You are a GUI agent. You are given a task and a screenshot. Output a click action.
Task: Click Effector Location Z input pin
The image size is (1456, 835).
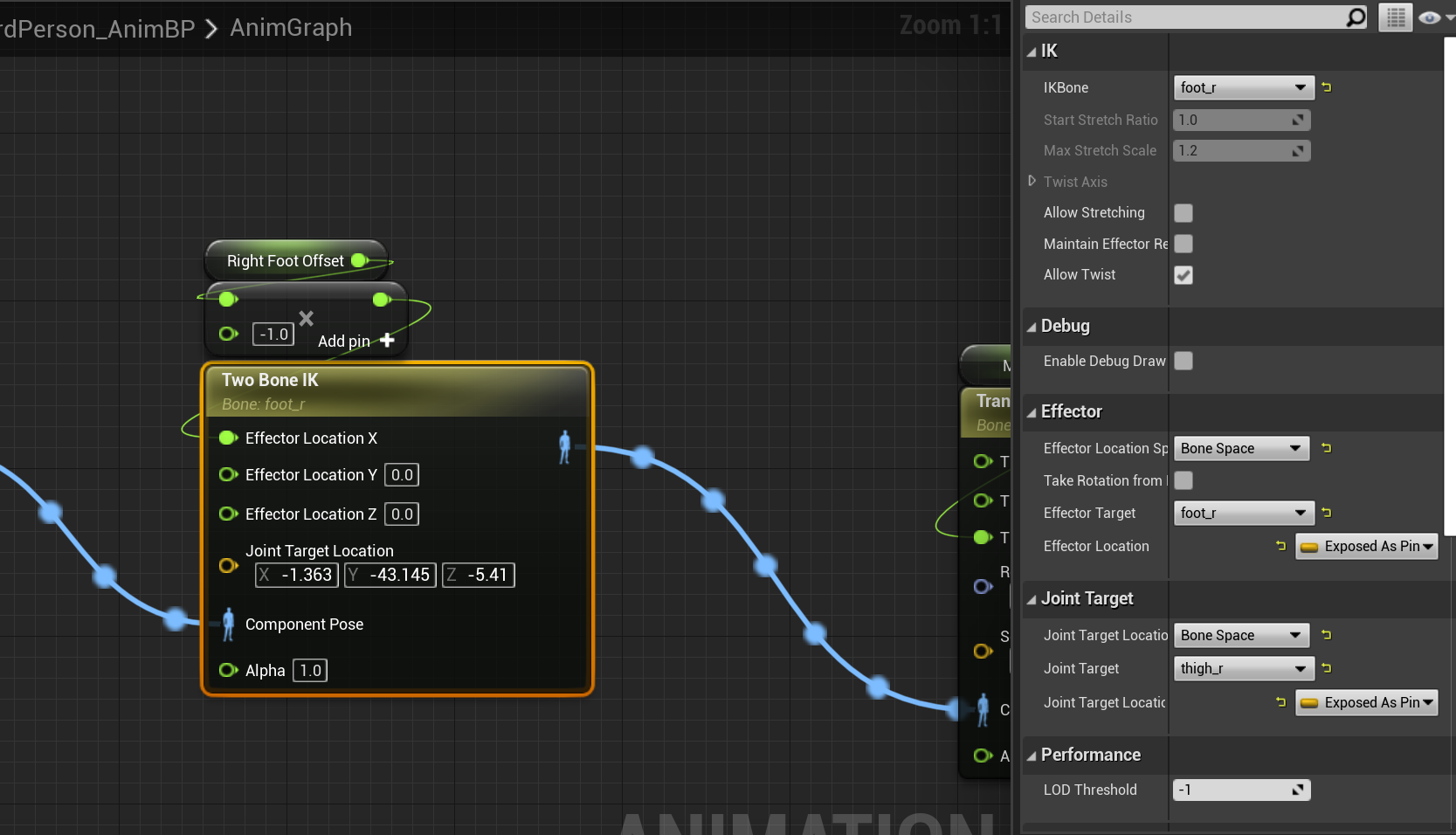[x=228, y=514]
